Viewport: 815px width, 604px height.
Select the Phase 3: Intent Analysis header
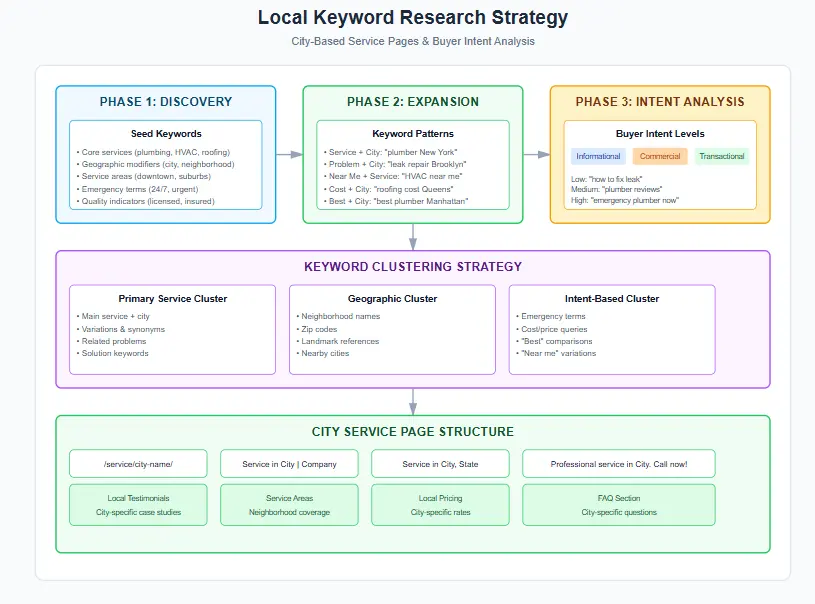point(659,101)
